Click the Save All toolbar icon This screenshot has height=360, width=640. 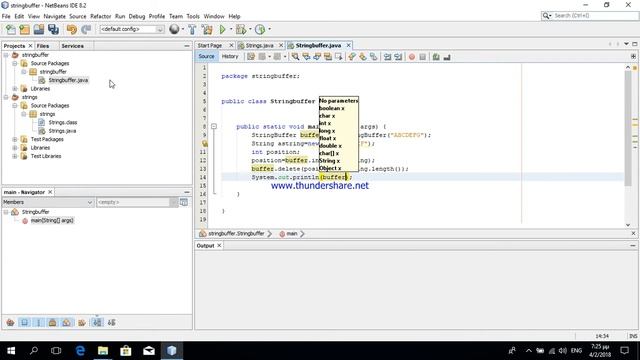pos(53,29)
